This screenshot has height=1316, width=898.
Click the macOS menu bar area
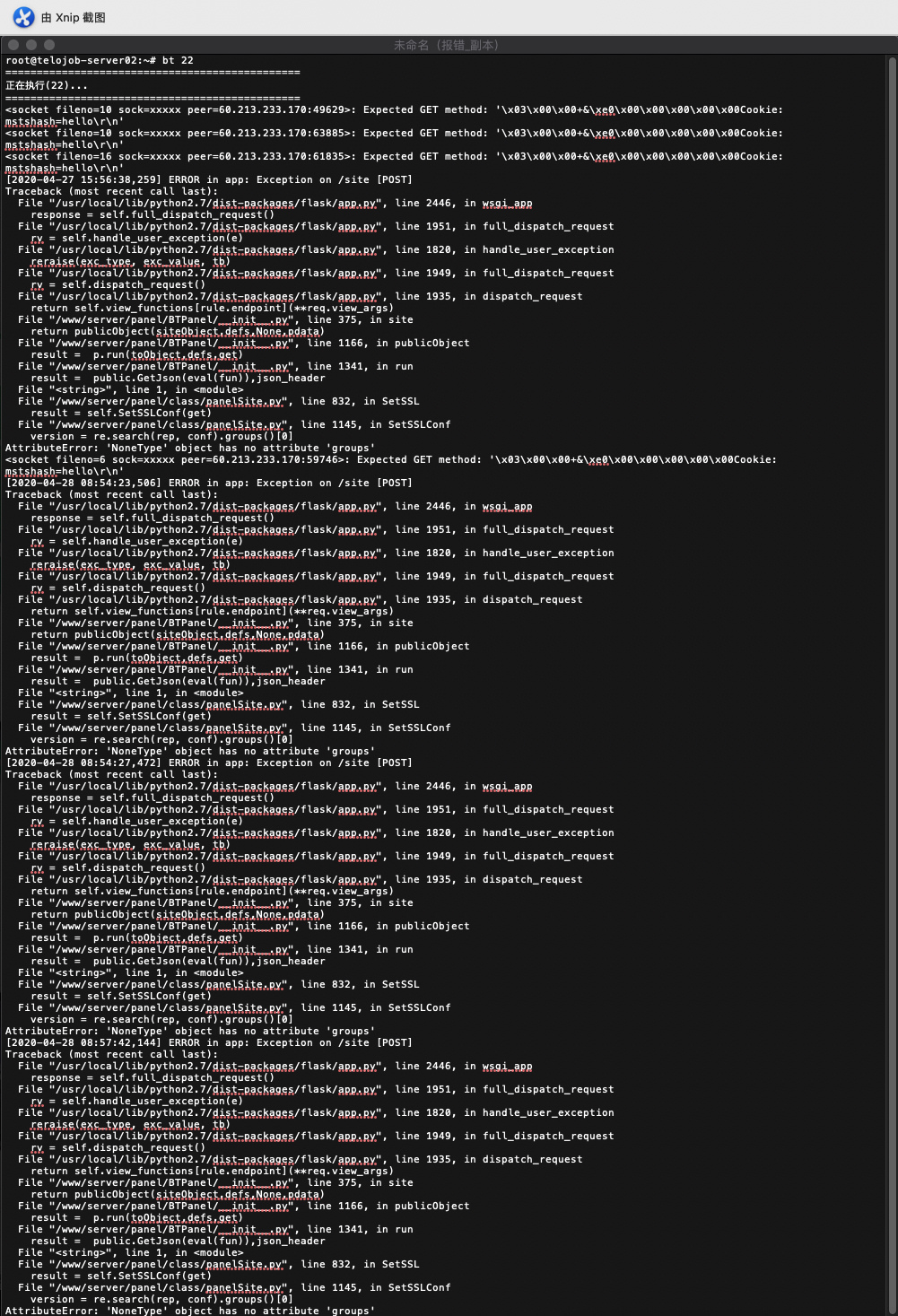449,16
